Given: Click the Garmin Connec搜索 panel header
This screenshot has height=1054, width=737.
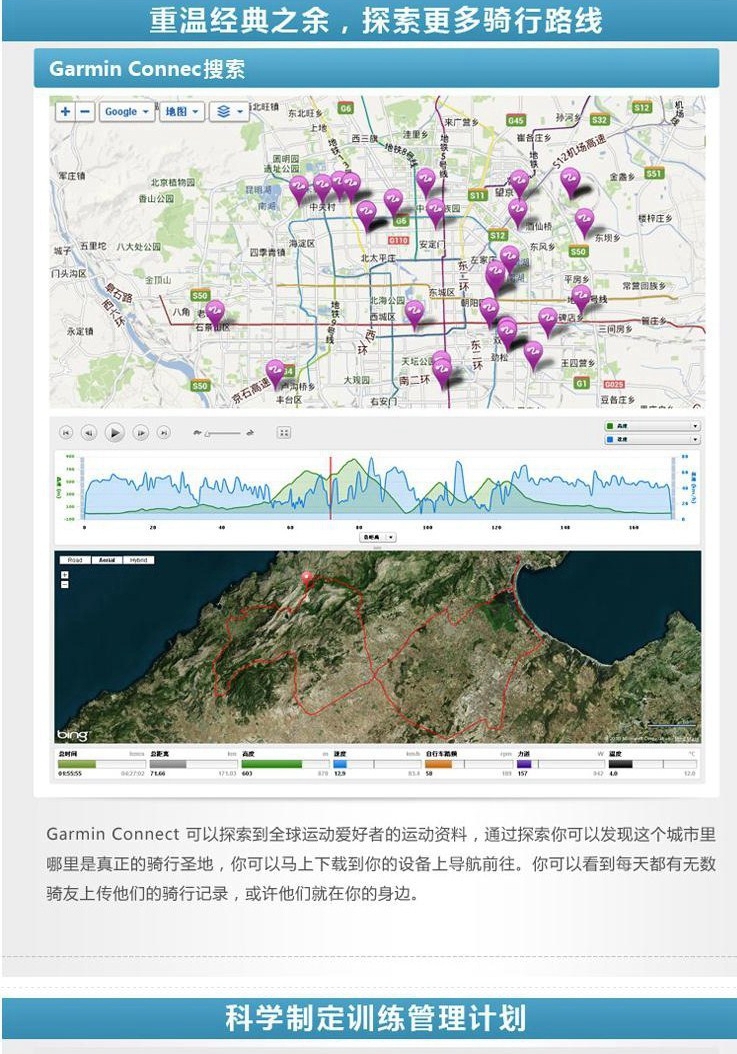Looking at the screenshot, I should click(376, 69).
